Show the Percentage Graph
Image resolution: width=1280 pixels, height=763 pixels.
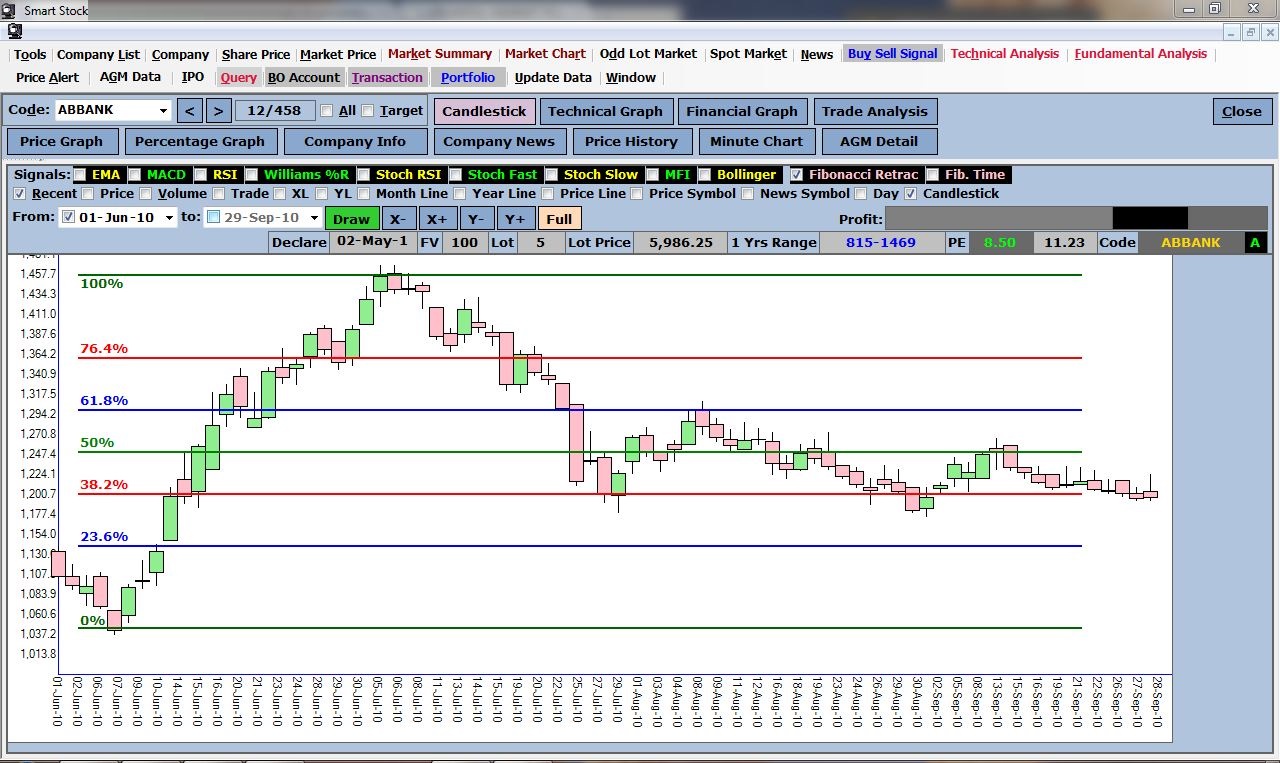pyautogui.click(x=200, y=141)
